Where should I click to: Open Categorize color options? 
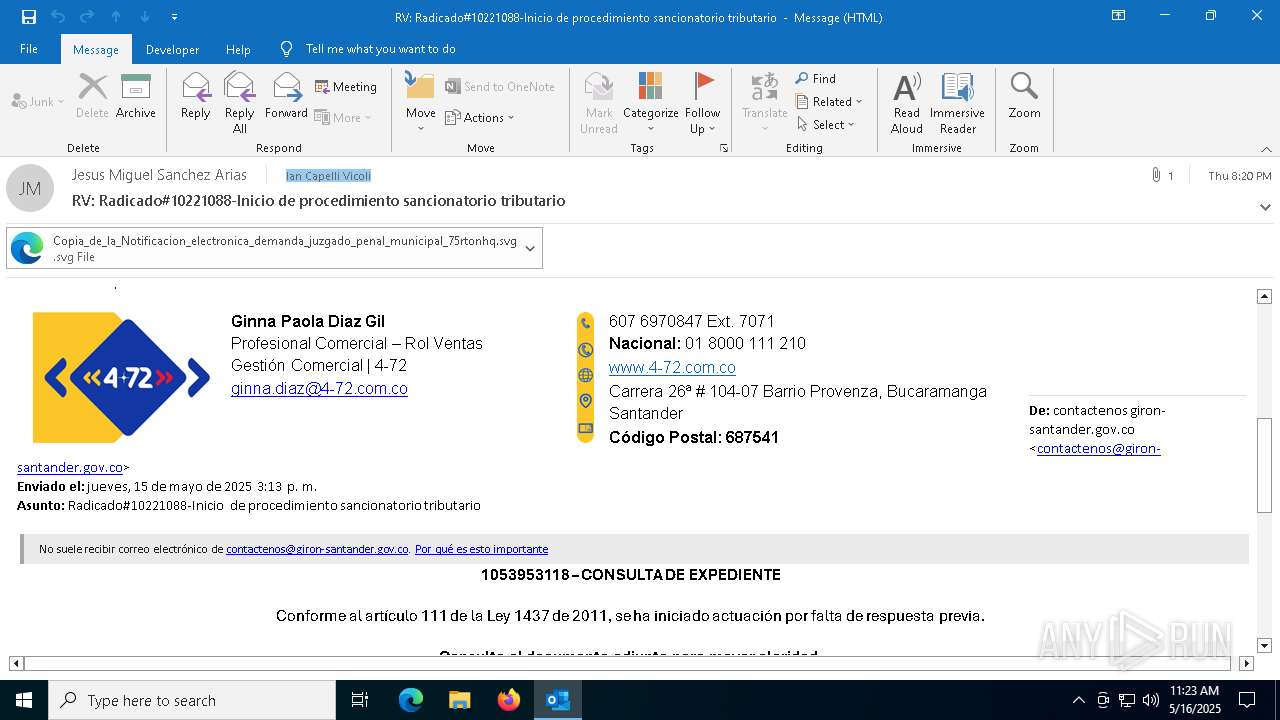click(x=651, y=103)
